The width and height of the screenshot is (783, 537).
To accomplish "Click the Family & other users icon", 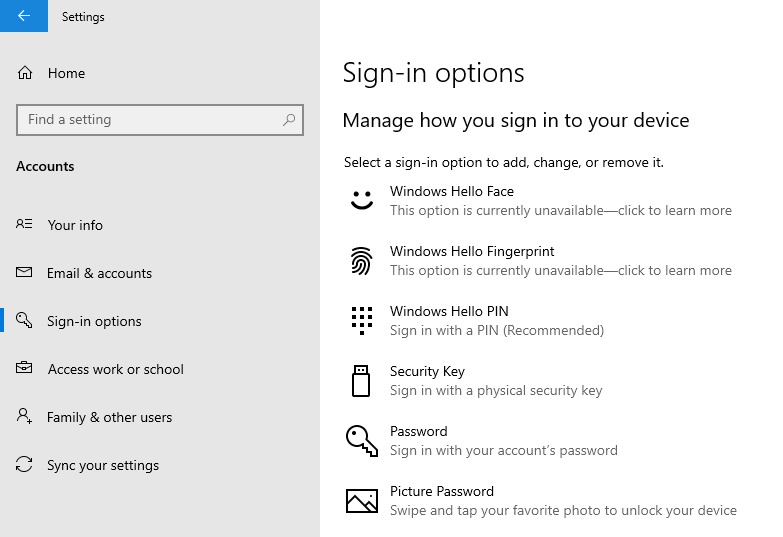I will [x=24, y=416].
